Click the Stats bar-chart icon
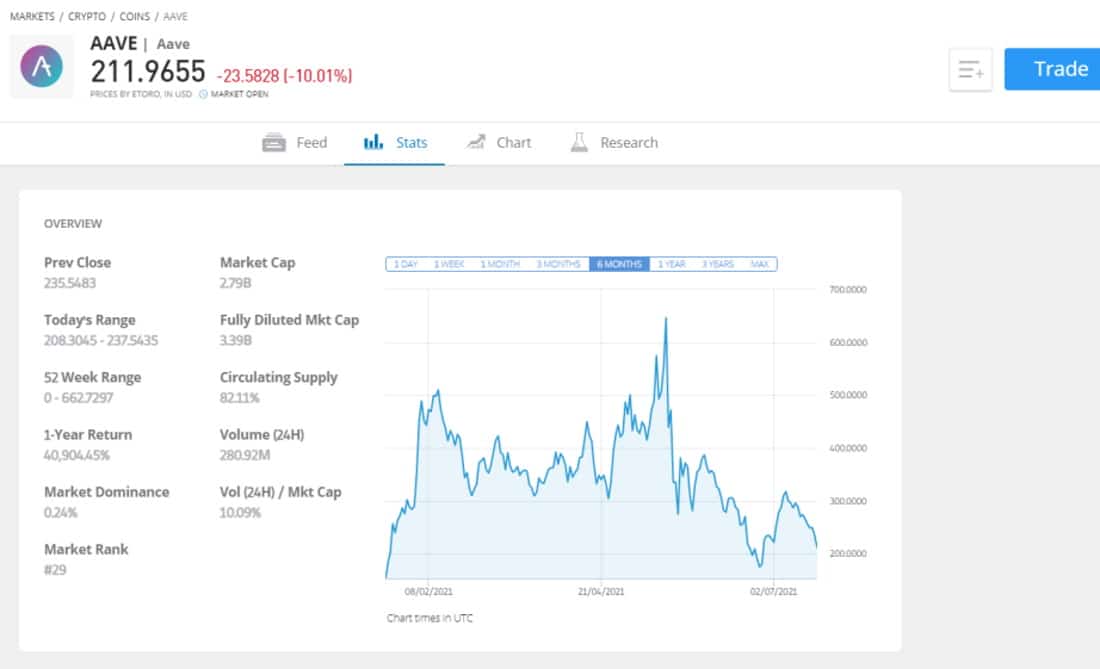Viewport: 1100px width, 669px height. point(373,142)
